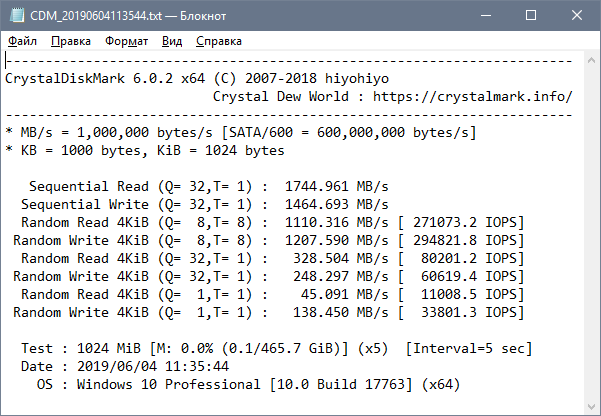The height and width of the screenshot is (416, 601).
Task: Click the OS Windows 10 Professional line
Action: [248, 385]
